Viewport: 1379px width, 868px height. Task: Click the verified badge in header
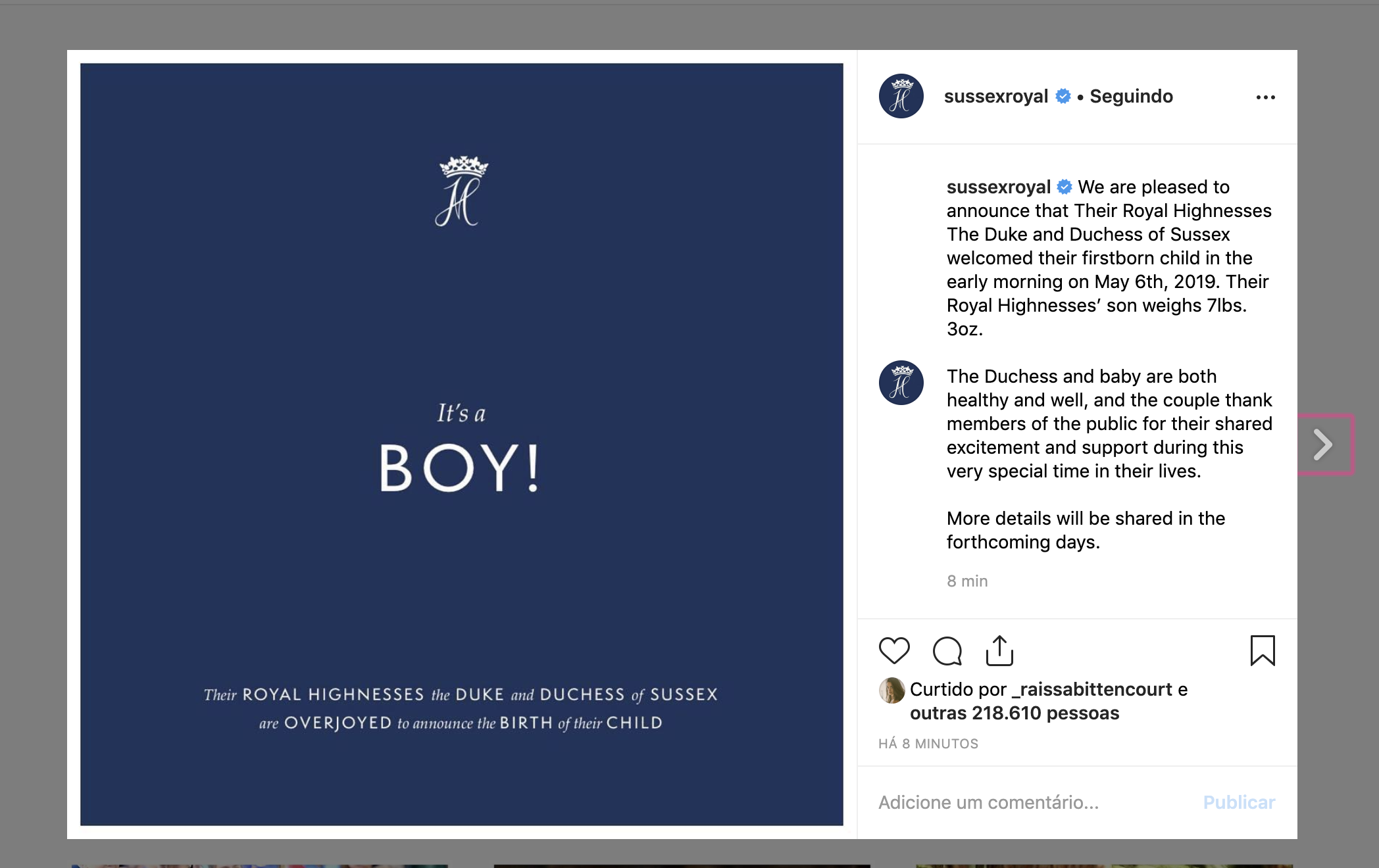tap(1063, 96)
